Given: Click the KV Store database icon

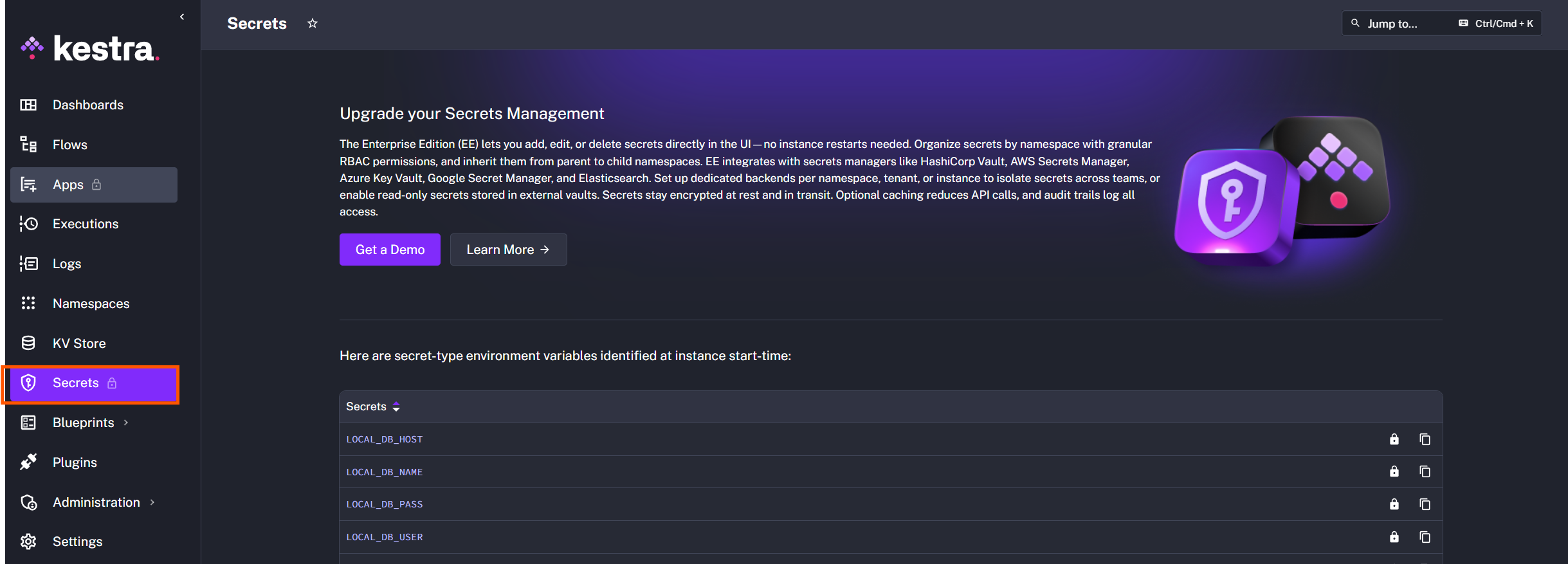Looking at the screenshot, I should pos(28,343).
